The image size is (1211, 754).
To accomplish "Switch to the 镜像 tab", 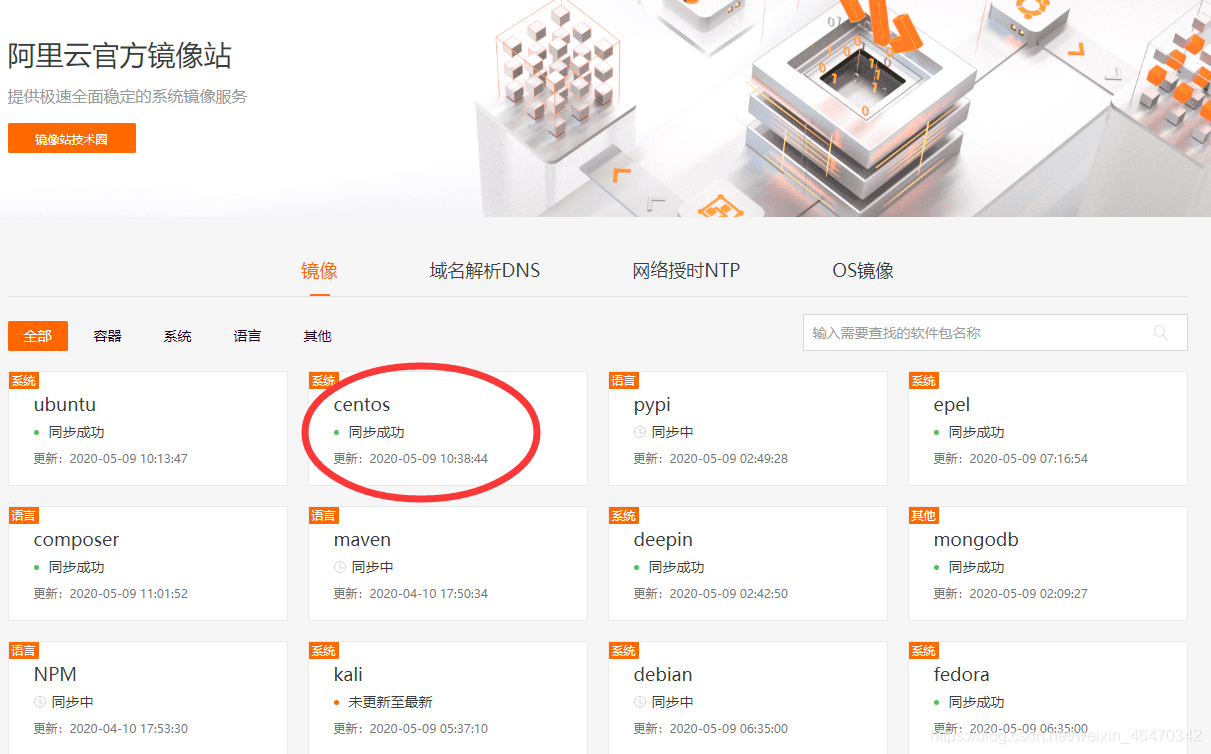I will point(319,270).
